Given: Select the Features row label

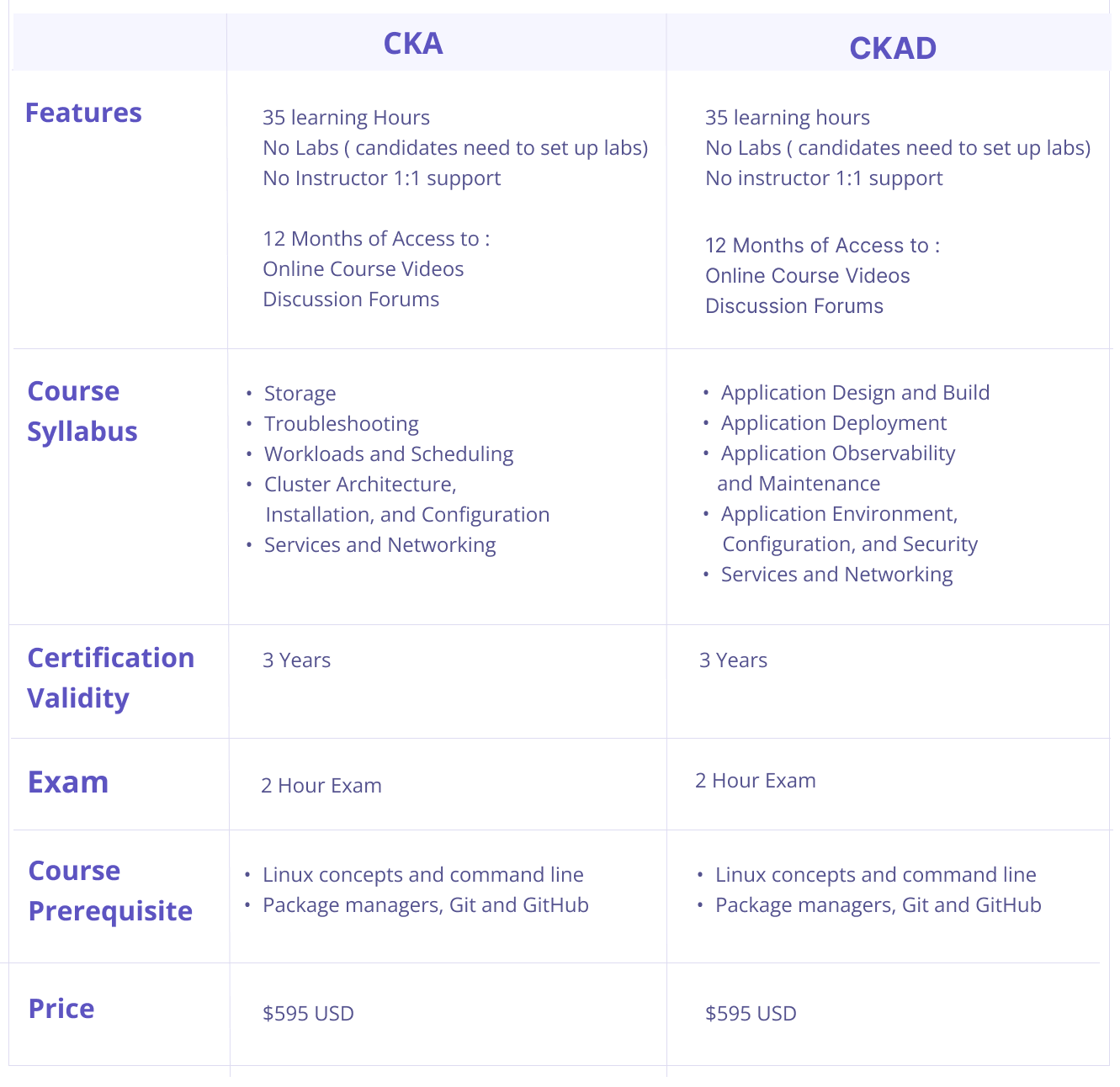Looking at the screenshot, I should point(83,113).
